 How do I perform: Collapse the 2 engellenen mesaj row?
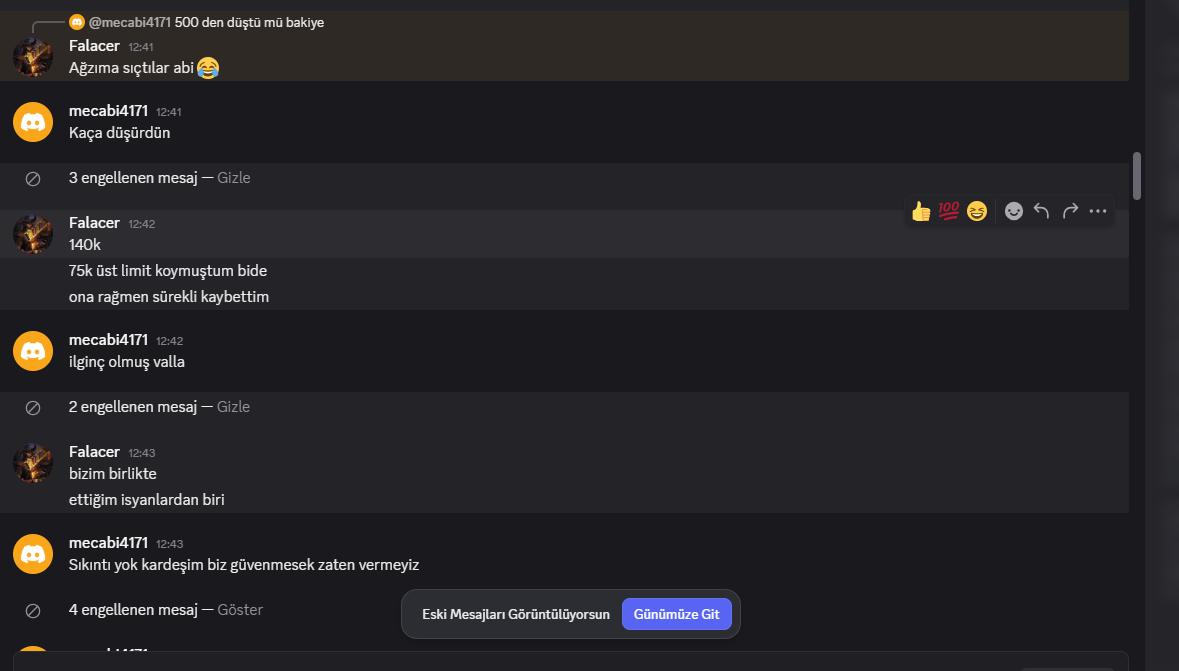tap(564, 407)
